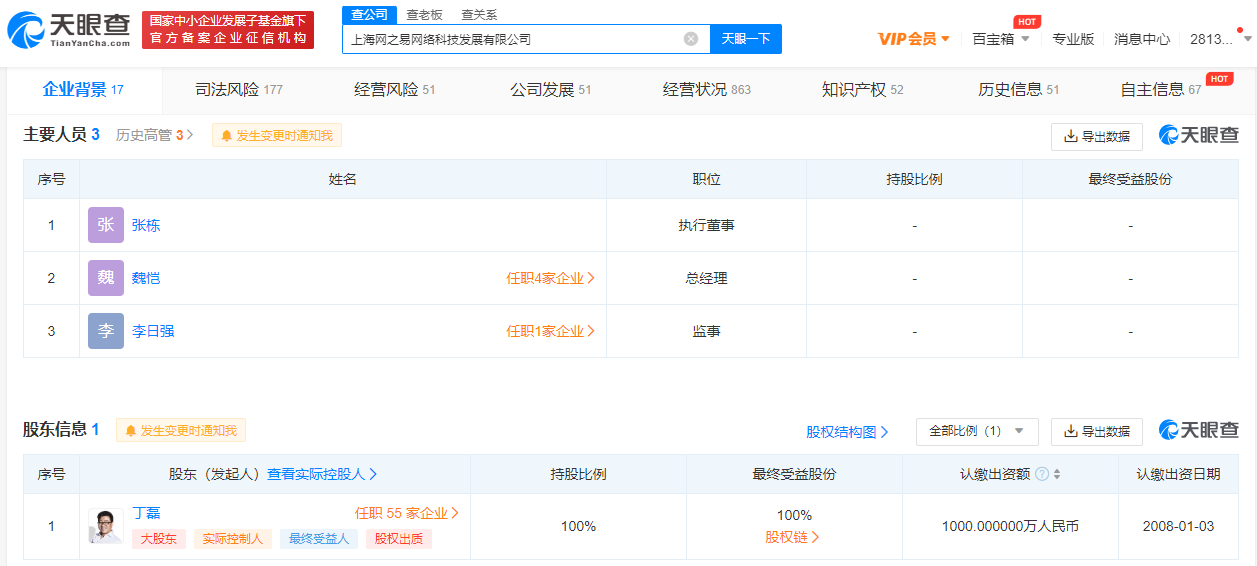The height and width of the screenshot is (566, 1257).
Task: Open 魏恺's profile link
Action: click(146, 278)
